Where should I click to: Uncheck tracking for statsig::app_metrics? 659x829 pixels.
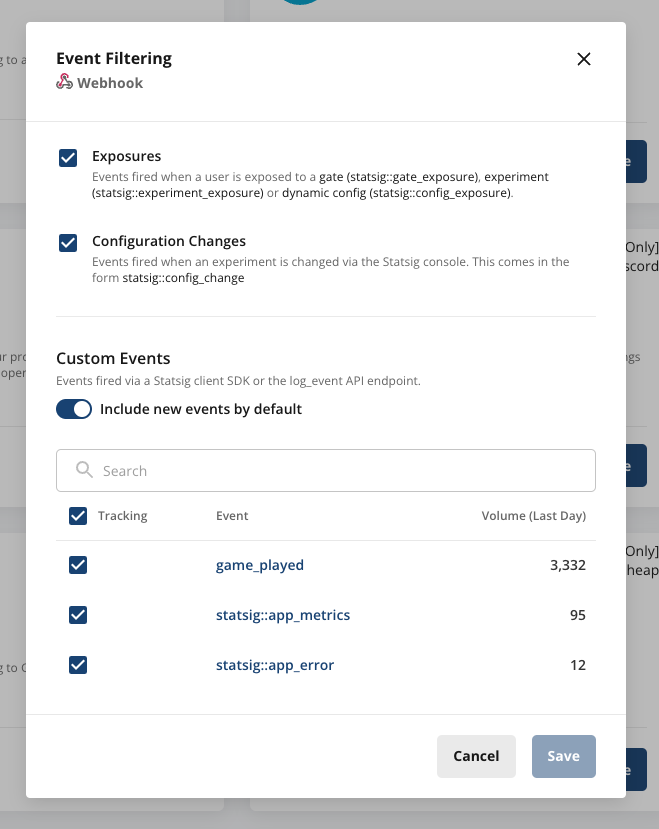click(x=78, y=615)
